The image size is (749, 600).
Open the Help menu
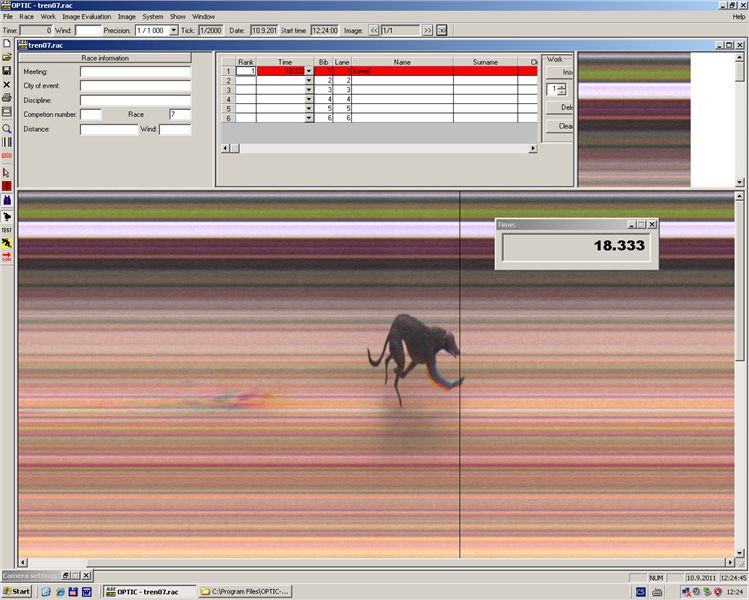[738, 17]
